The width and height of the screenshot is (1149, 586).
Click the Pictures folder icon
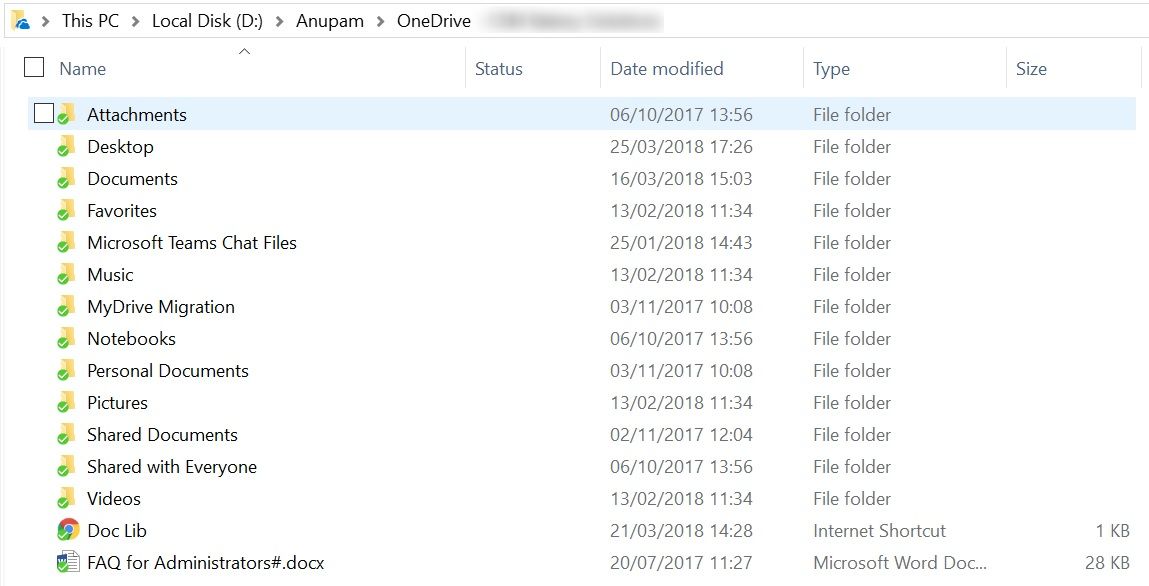(x=67, y=403)
